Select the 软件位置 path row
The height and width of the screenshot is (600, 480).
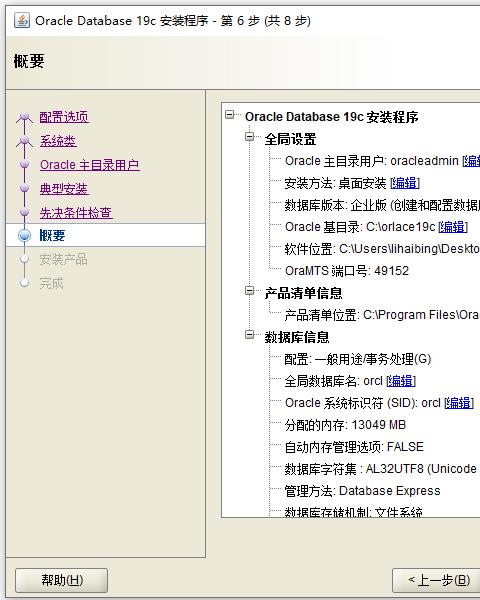pos(382,249)
